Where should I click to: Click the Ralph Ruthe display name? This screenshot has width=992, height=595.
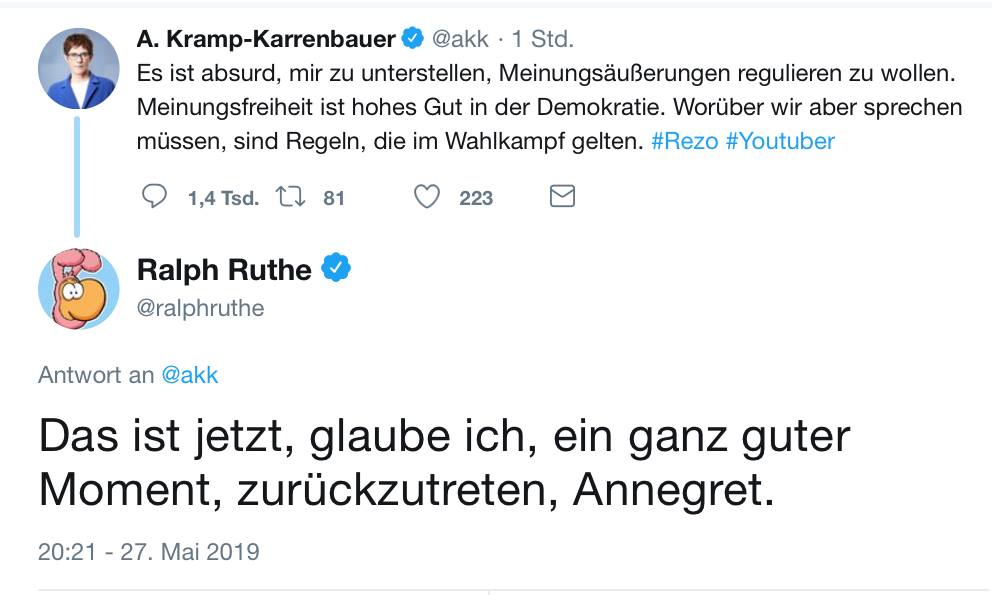click(x=223, y=269)
